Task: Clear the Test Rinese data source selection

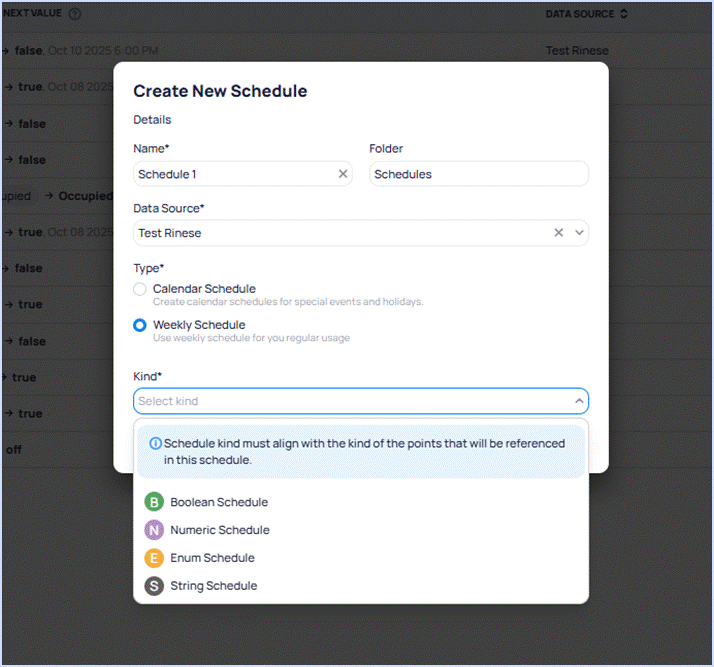Action: point(559,233)
